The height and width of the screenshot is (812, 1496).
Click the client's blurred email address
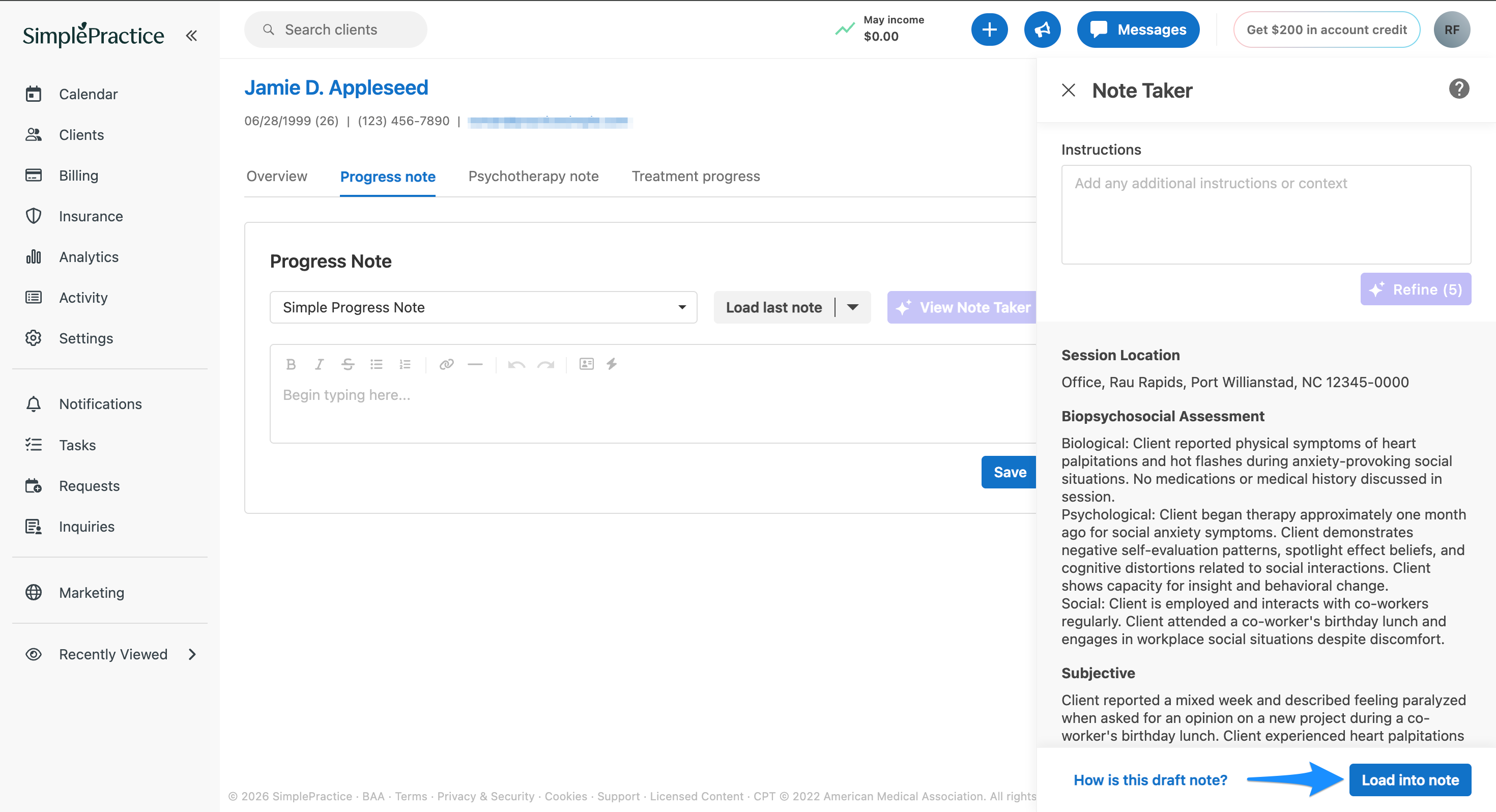[x=549, y=122]
